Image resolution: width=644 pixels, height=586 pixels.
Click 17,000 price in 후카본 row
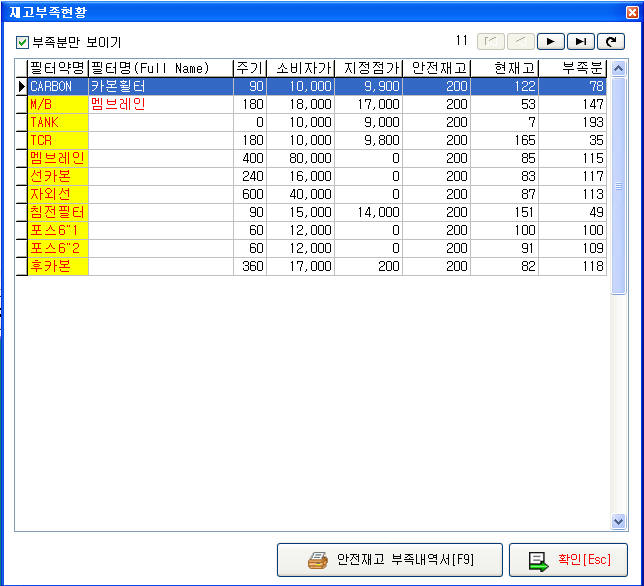click(x=301, y=267)
